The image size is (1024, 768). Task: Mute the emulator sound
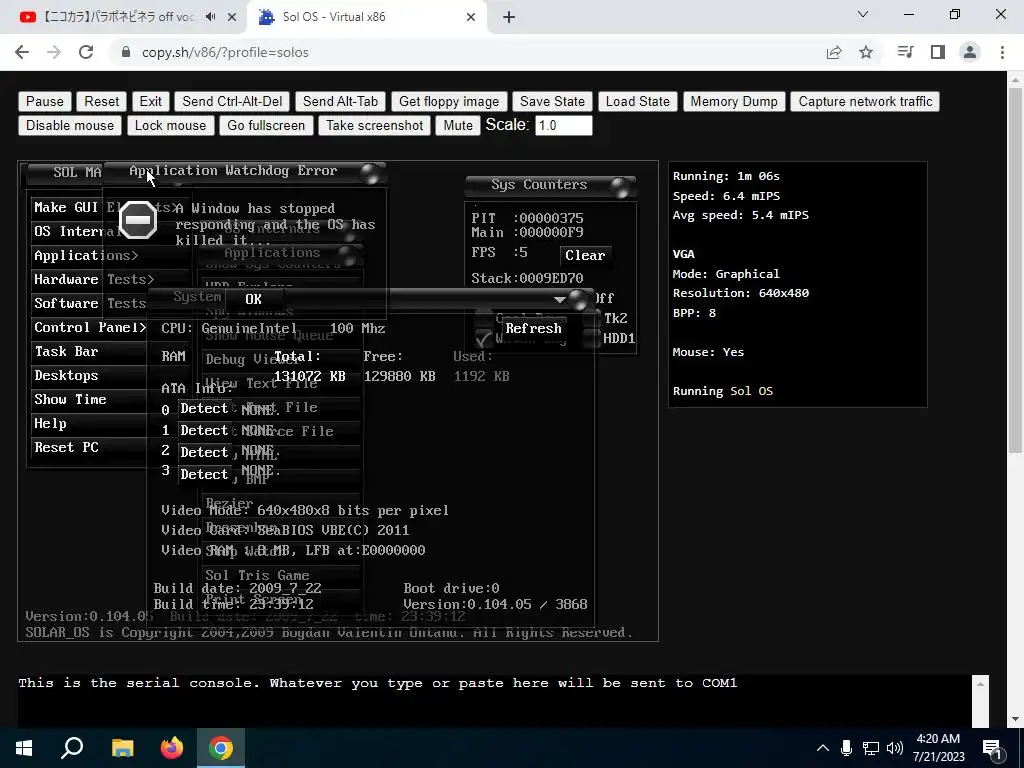pyautogui.click(x=458, y=125)
